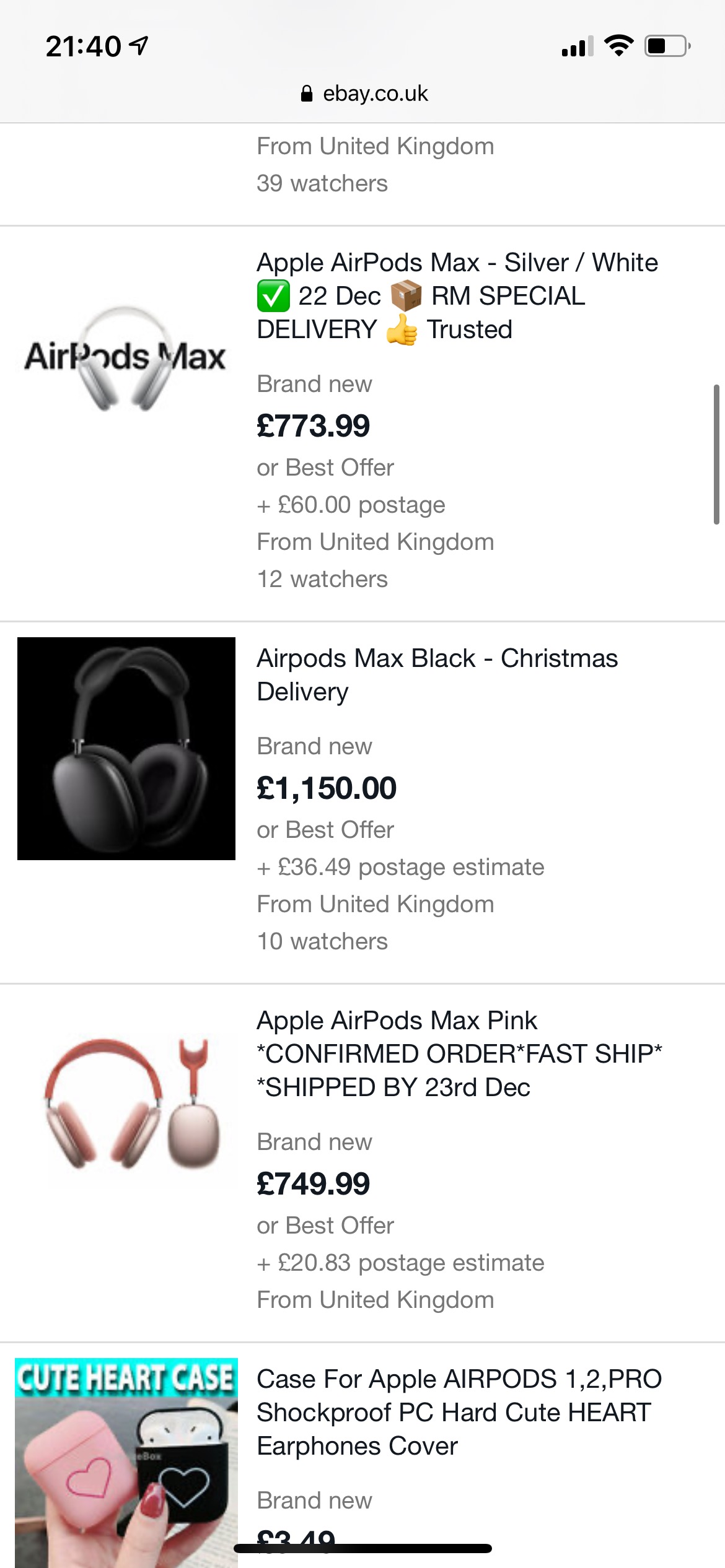
Task: Click the padlock icon in the address bar
Action: [x=305, y=94]
